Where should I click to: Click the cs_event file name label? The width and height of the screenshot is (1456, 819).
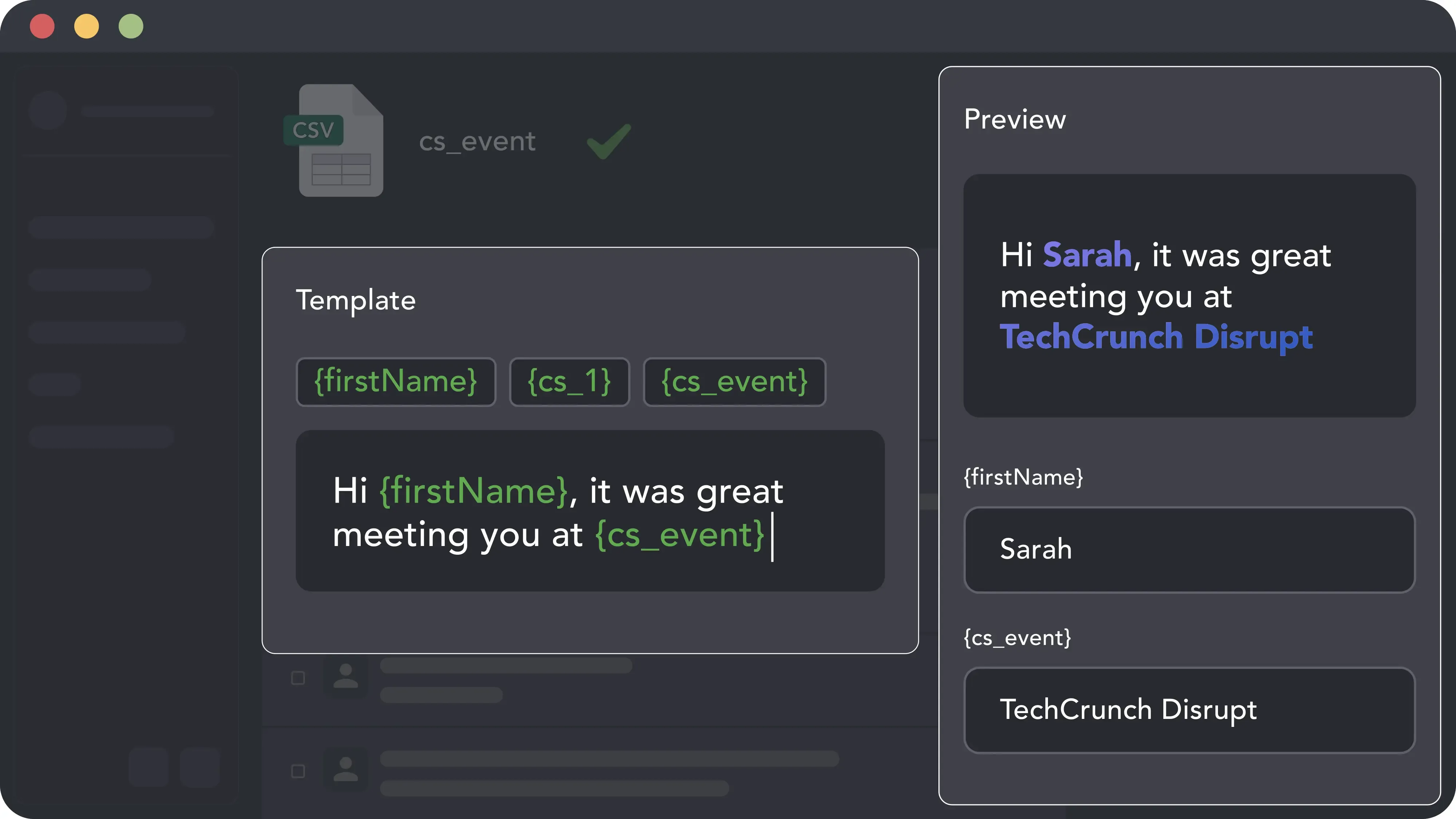point(477,141)
